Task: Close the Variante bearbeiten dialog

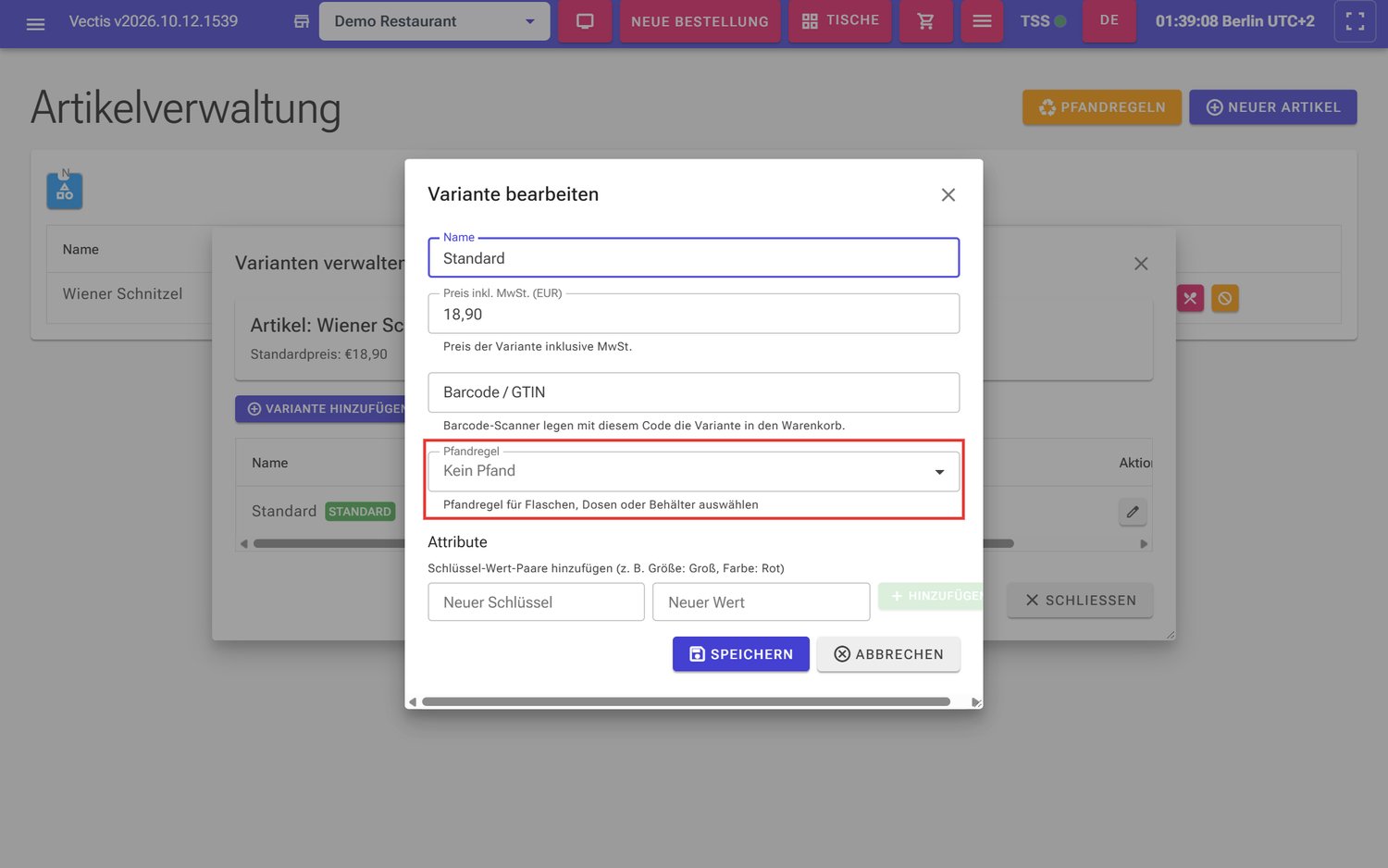Action: click(948, 194)
